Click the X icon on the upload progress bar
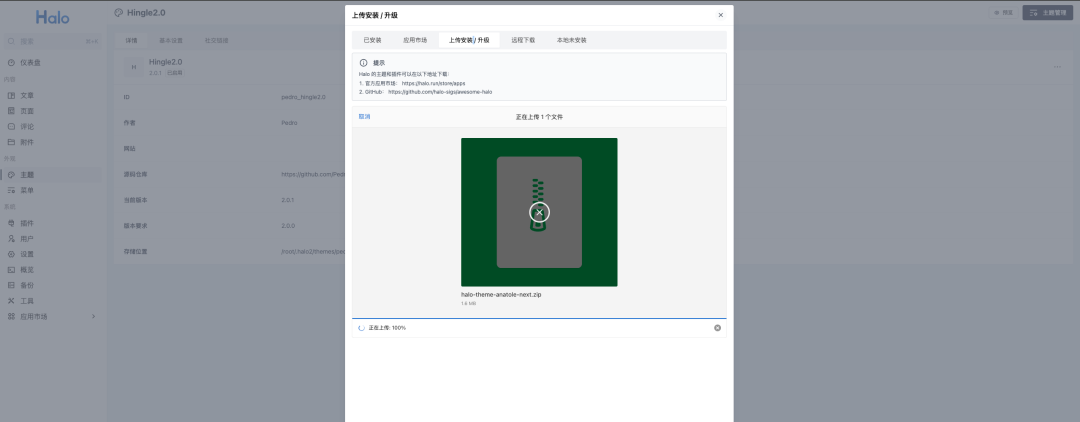Image resolution: width=1080 pixels, height=422 pixels. (717, 328)
